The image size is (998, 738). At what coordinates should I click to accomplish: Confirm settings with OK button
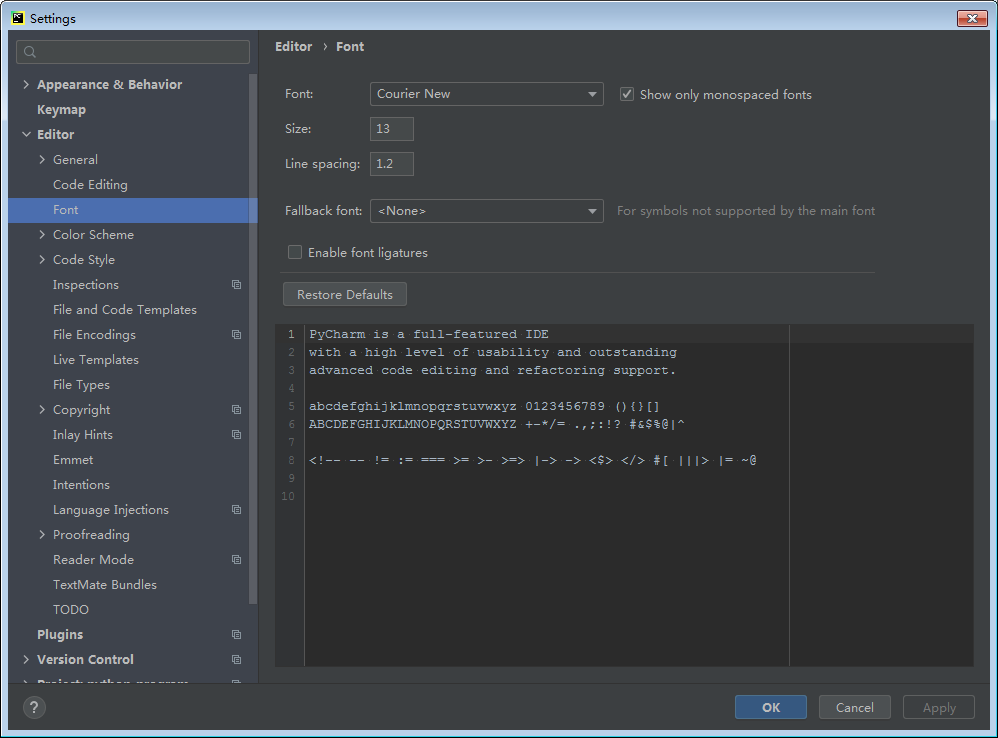pyautogui.click(x=771, y=707)
